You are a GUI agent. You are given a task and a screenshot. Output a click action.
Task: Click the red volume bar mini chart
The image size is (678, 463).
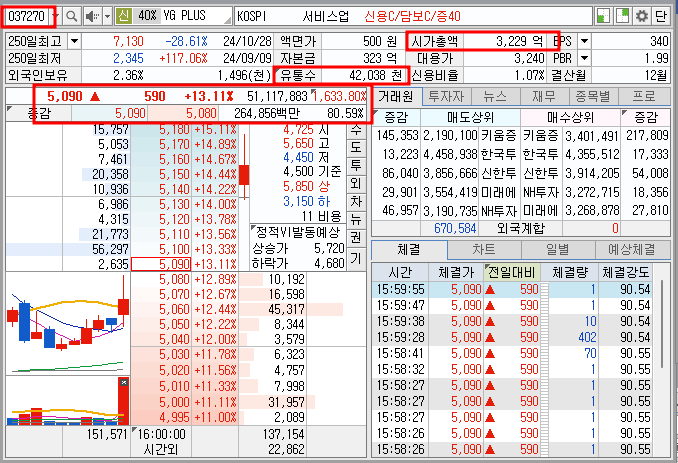(x=68, y=401)
